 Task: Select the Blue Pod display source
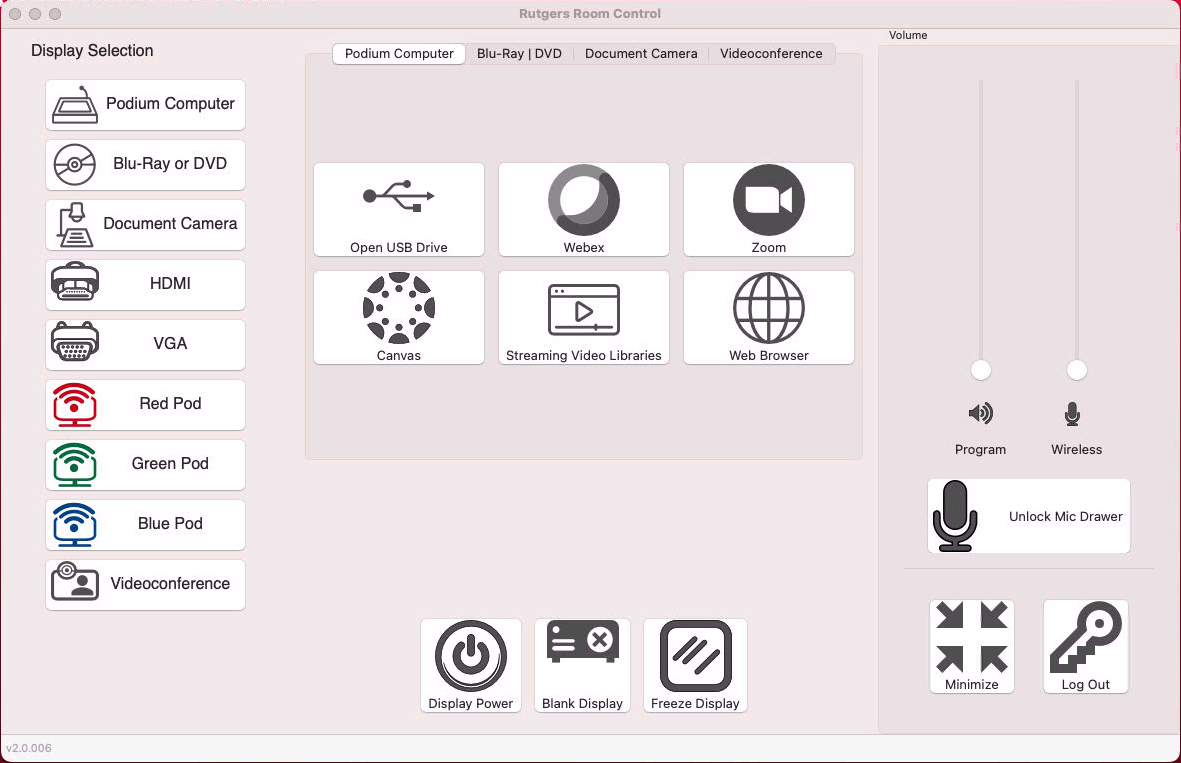click(145, 524)
